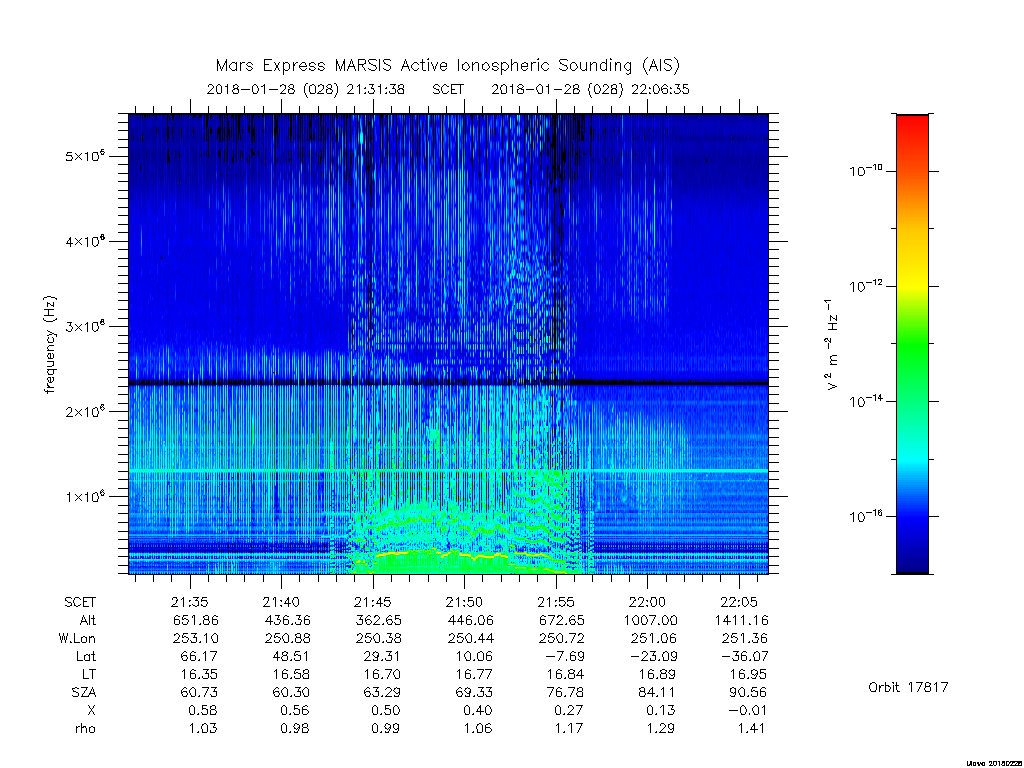
Task: Click the '5×10⁶' frequency tick label
Action: [85, 156]
